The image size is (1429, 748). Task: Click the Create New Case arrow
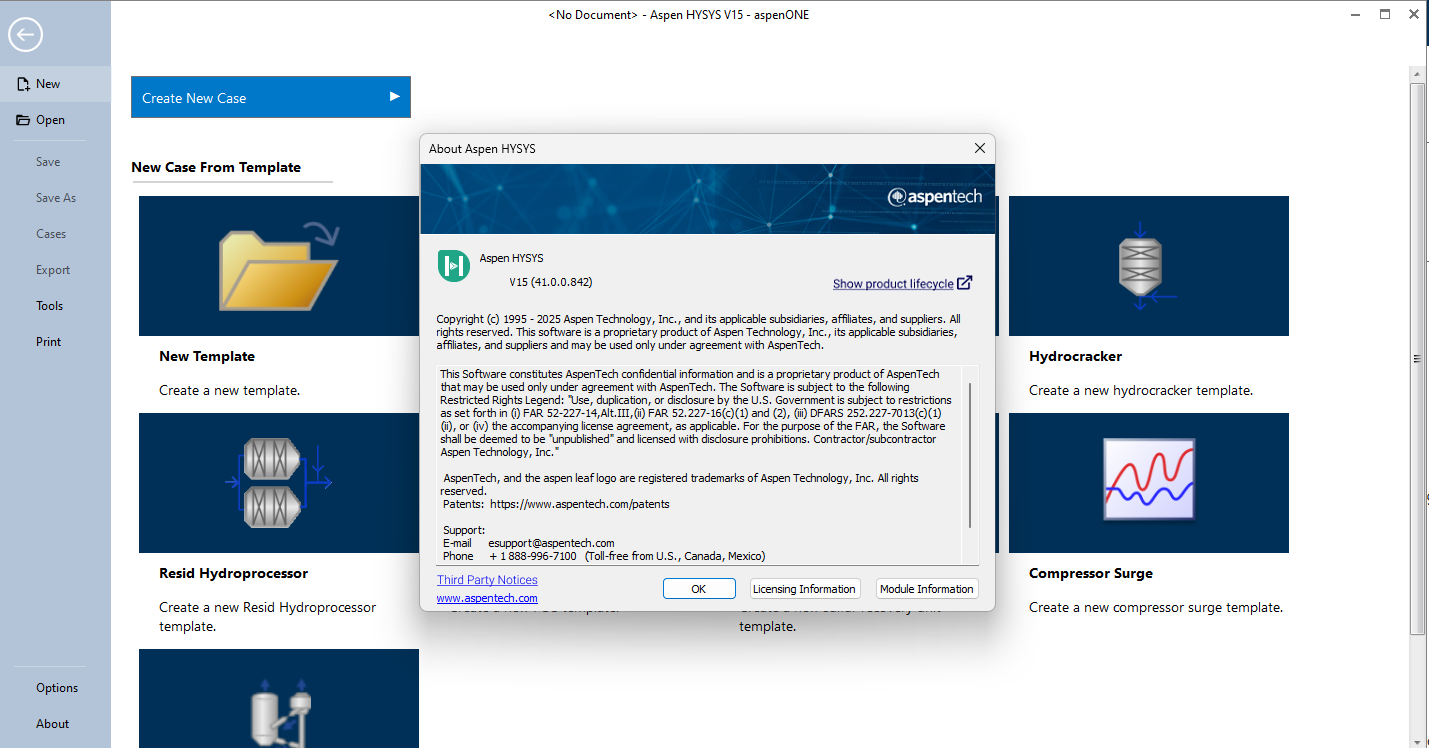click(x=395, y=97)
